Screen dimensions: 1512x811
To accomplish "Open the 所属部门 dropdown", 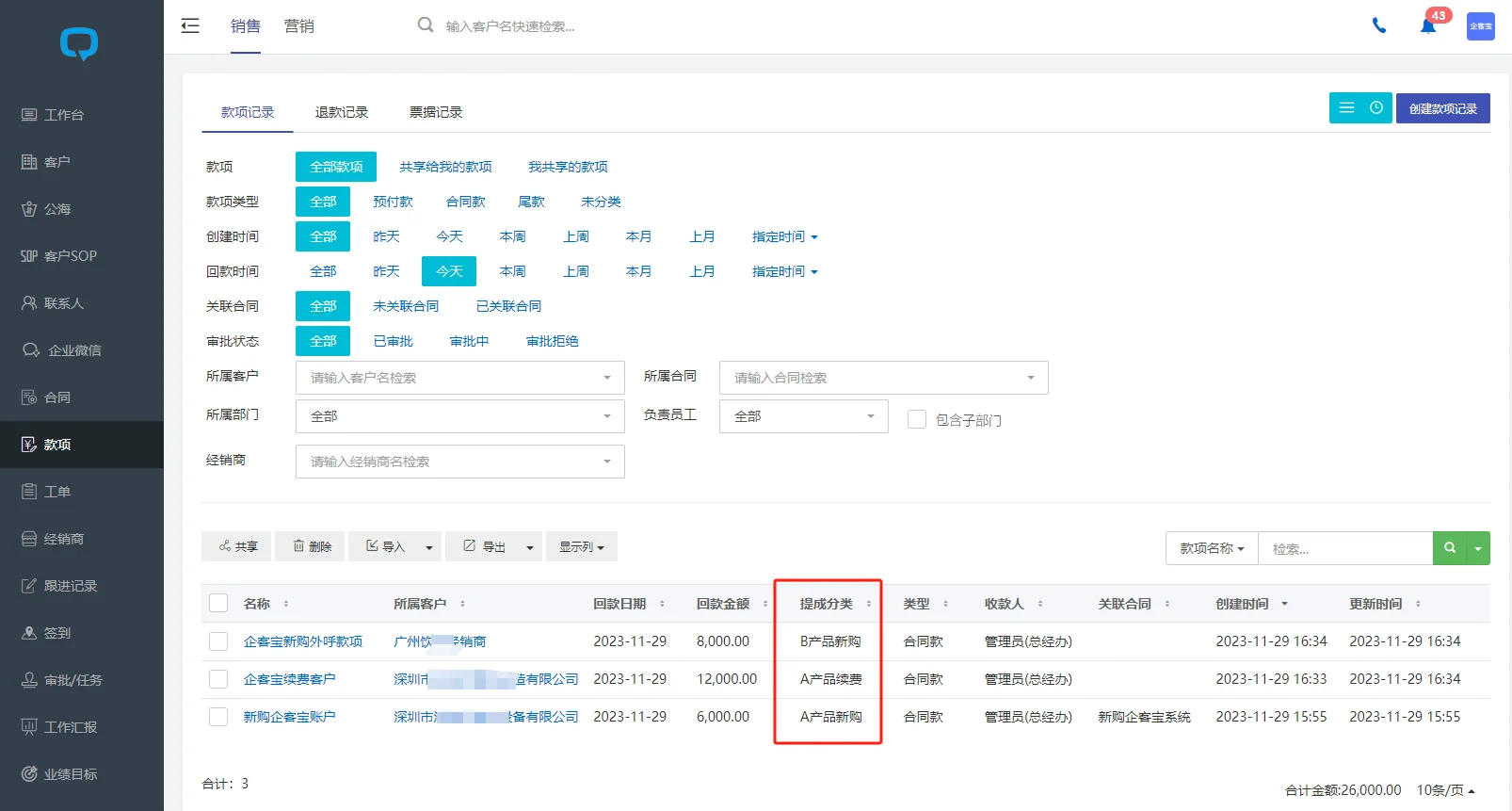I will pos(460,415).
